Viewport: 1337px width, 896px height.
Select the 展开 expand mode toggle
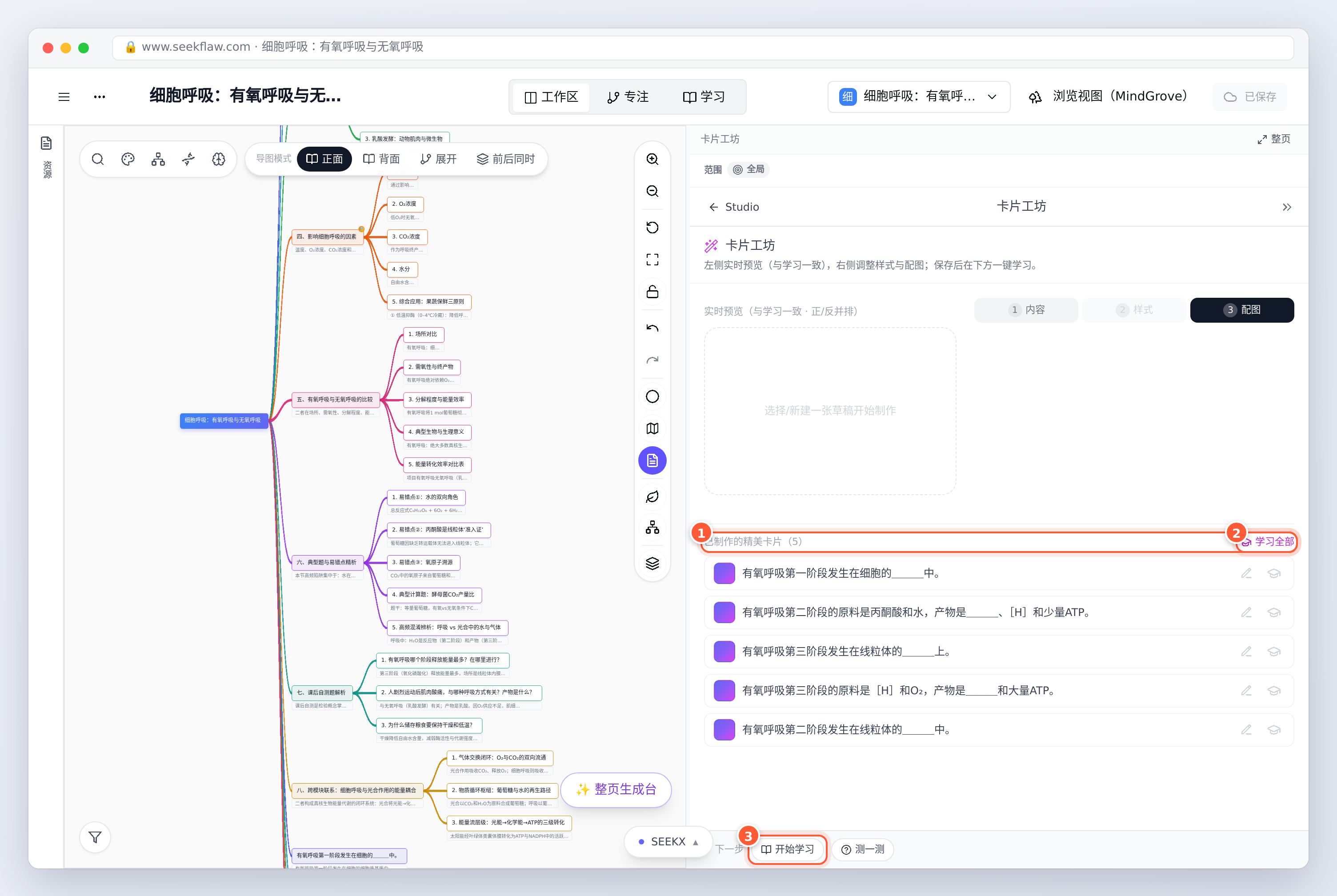[439, 159]
